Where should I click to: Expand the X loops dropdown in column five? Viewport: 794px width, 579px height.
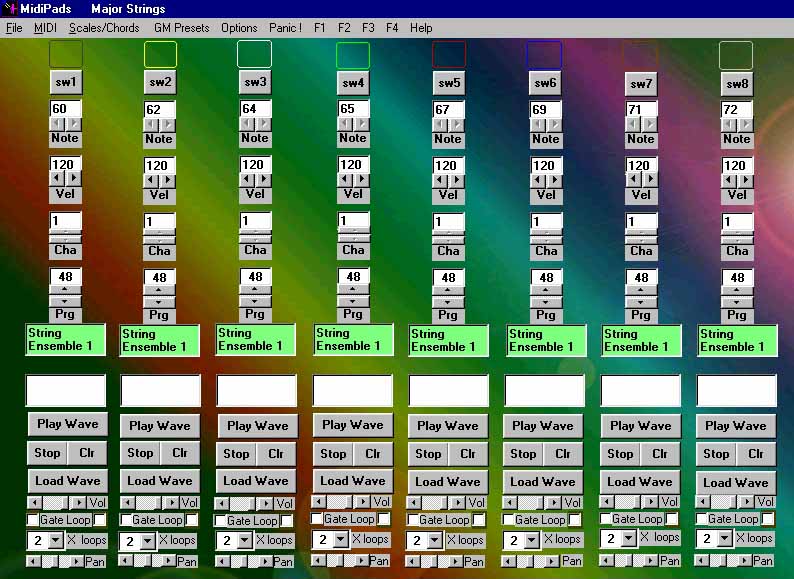point(436,540)
